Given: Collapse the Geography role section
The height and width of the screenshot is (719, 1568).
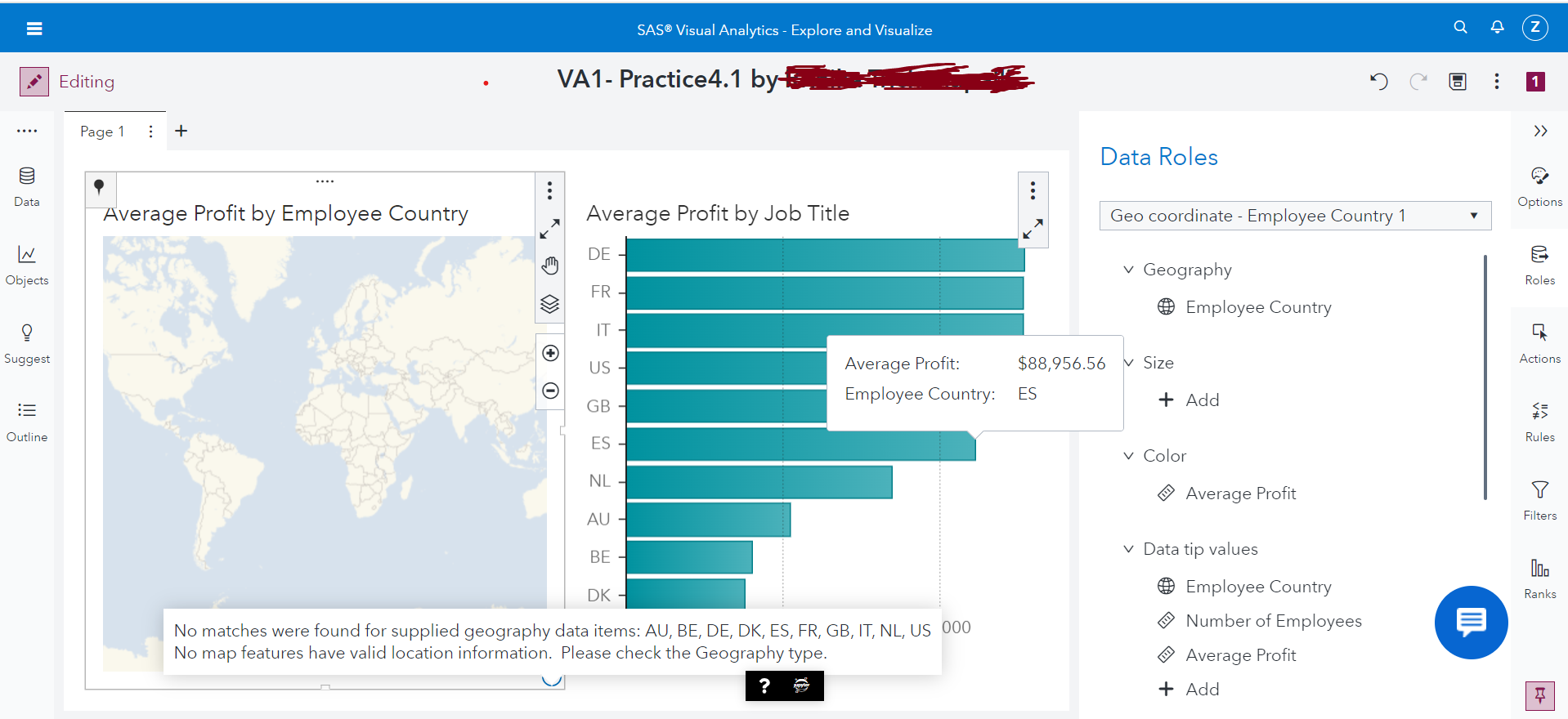Looking at the screenshot, I should pos(1128,270).
